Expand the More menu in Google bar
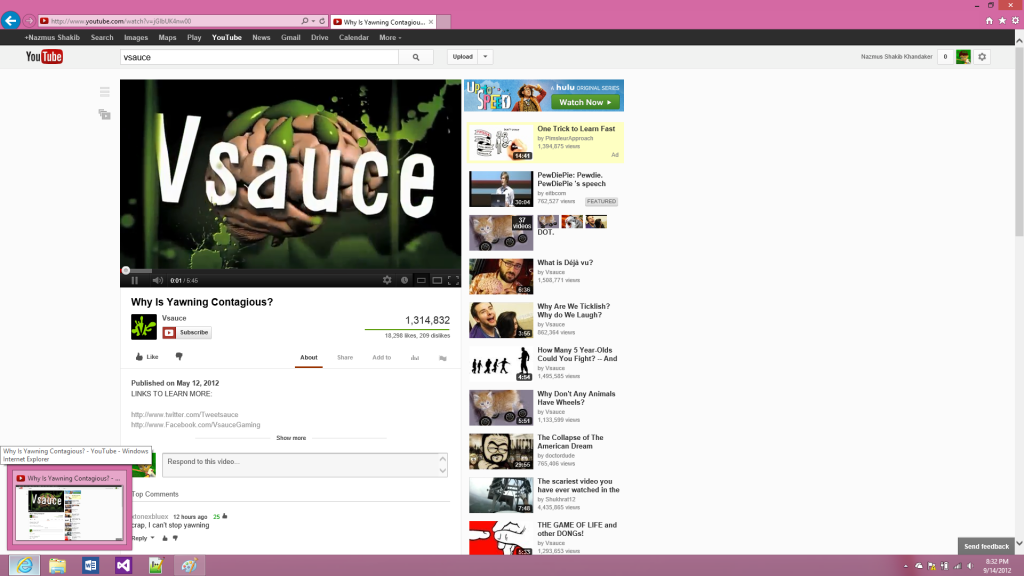The height and width of the screenshot is (576, 1024). (390, 38)
